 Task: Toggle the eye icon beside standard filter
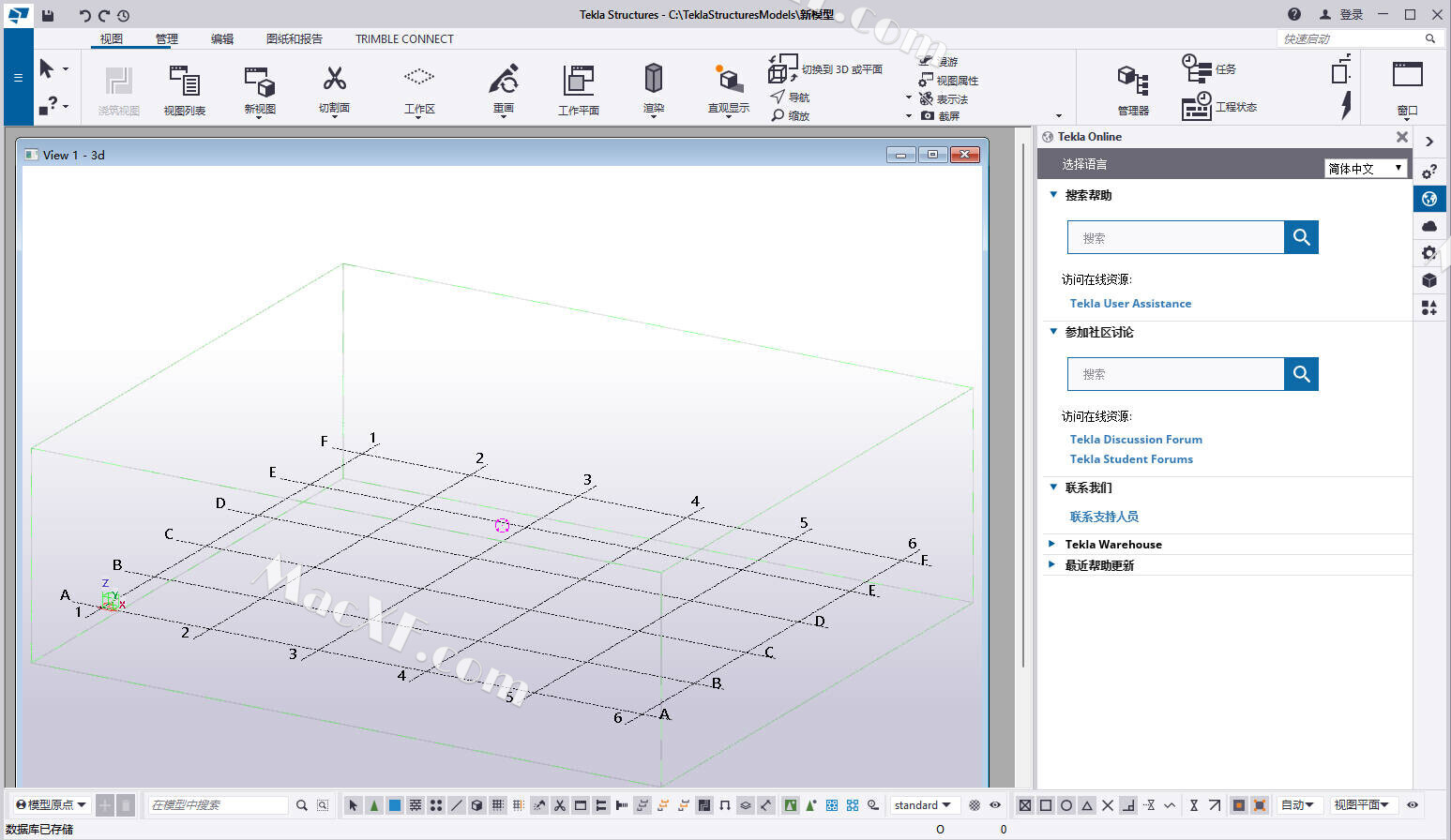995,805
